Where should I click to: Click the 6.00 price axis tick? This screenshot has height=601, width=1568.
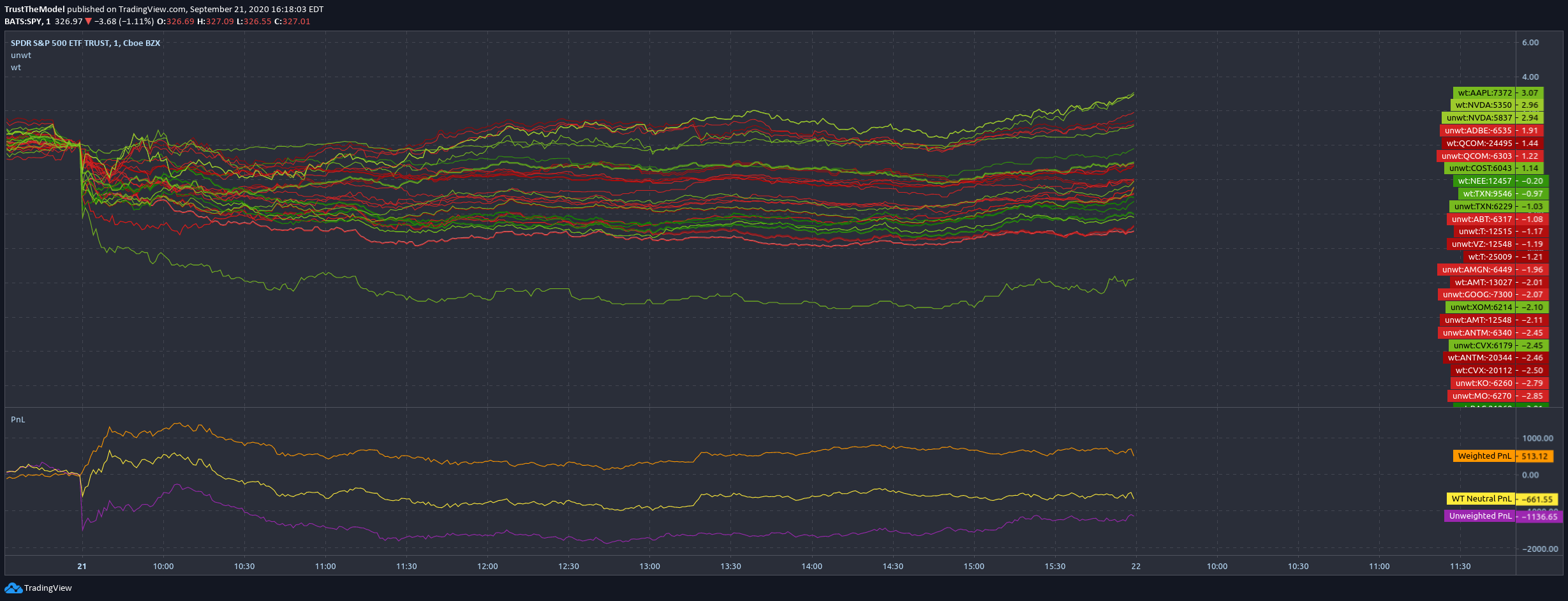click(1530, 43)
